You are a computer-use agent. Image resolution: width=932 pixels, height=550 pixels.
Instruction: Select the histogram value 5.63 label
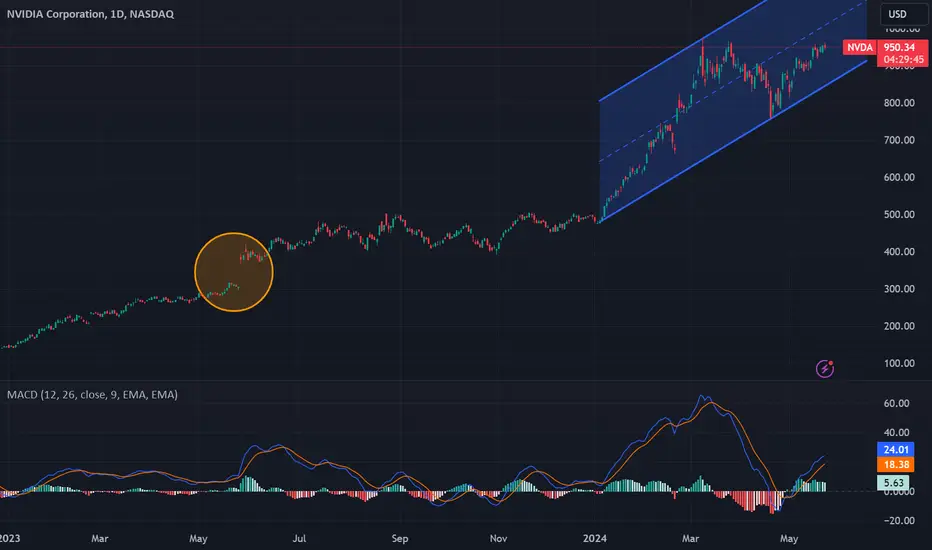pos(893,483)
